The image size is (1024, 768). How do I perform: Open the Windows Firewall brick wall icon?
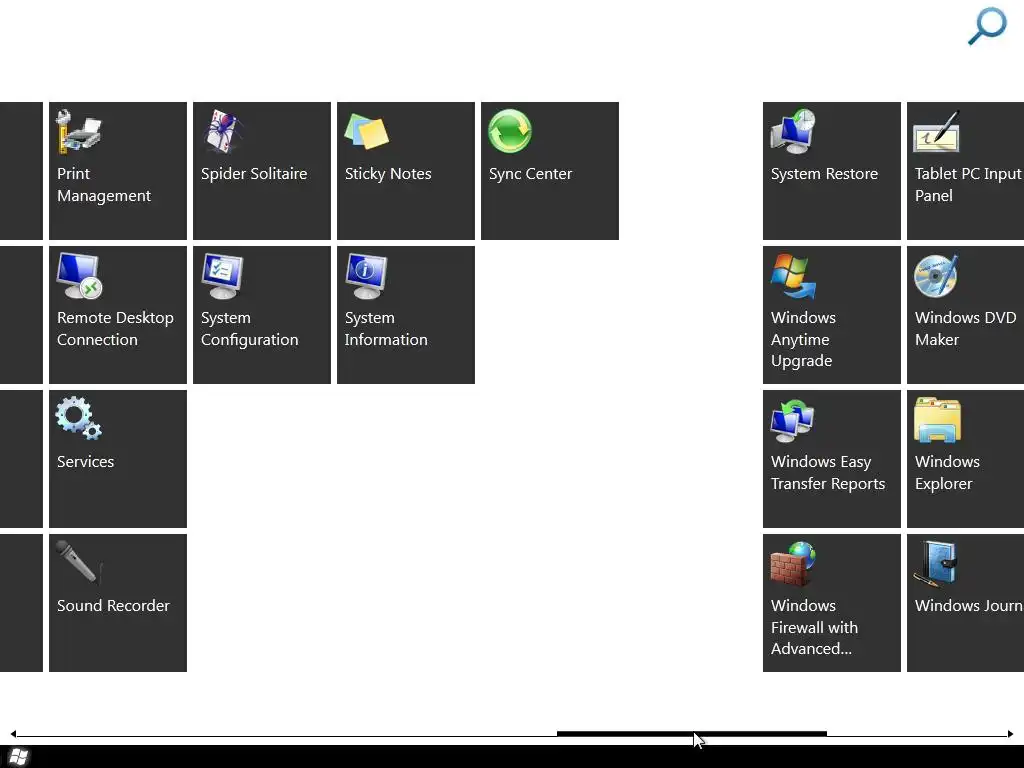pos(793,564)
